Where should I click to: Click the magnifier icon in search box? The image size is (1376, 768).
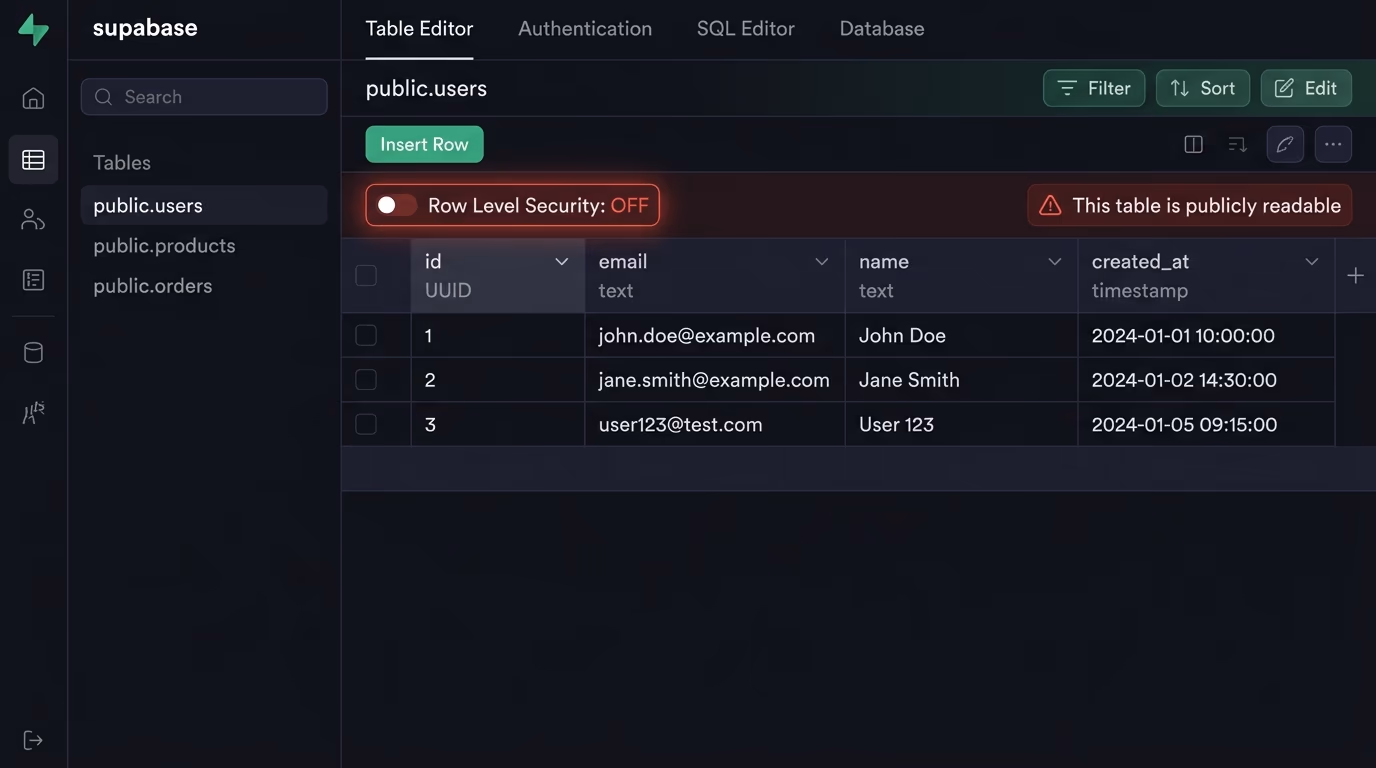[x=103, y=97]
